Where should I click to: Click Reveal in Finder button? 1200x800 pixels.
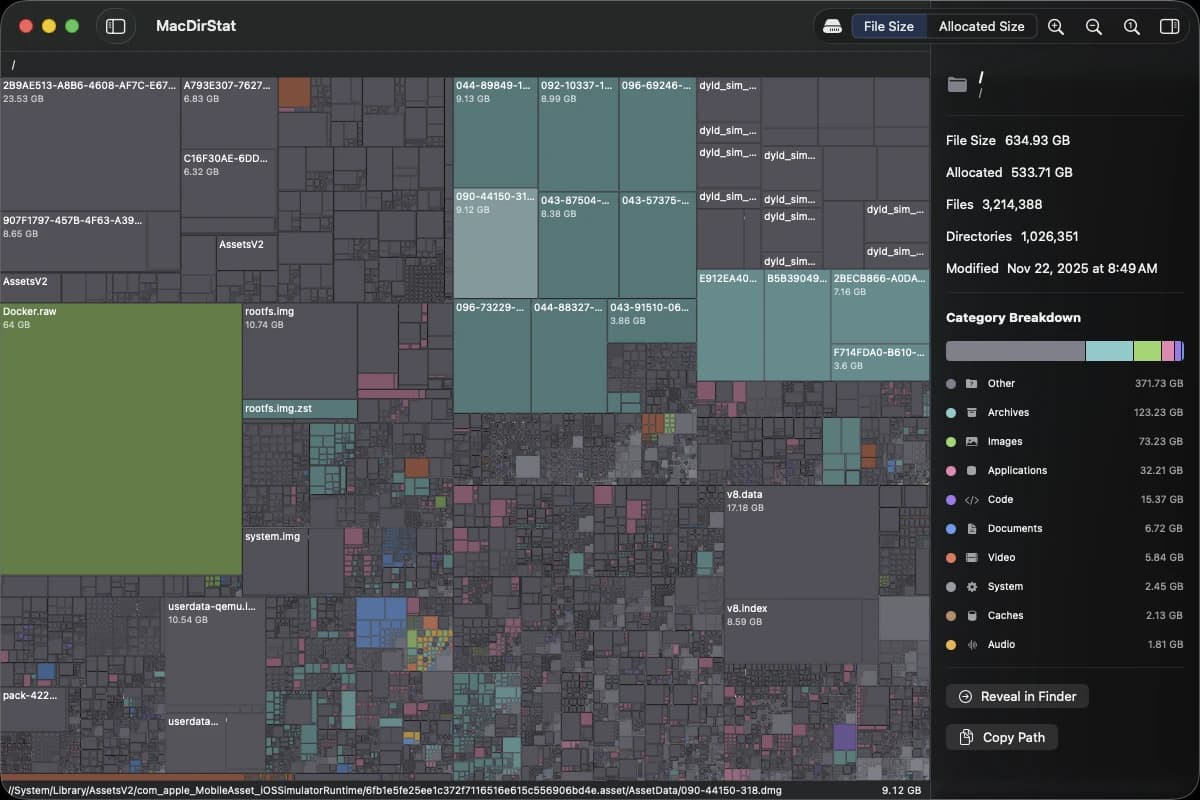pyautogui.click(x=1017, y=696)
